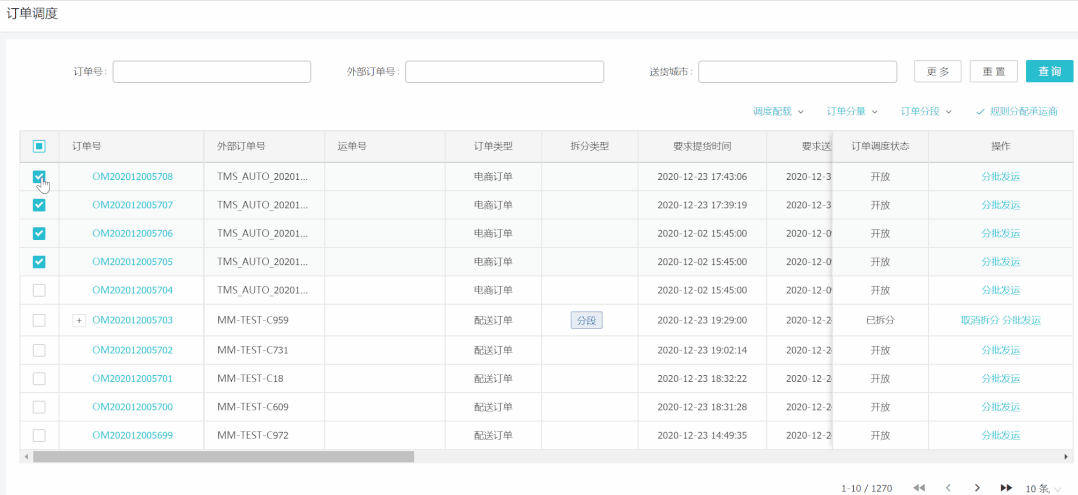Click the 分段 tag in split type column

(587, 320)
